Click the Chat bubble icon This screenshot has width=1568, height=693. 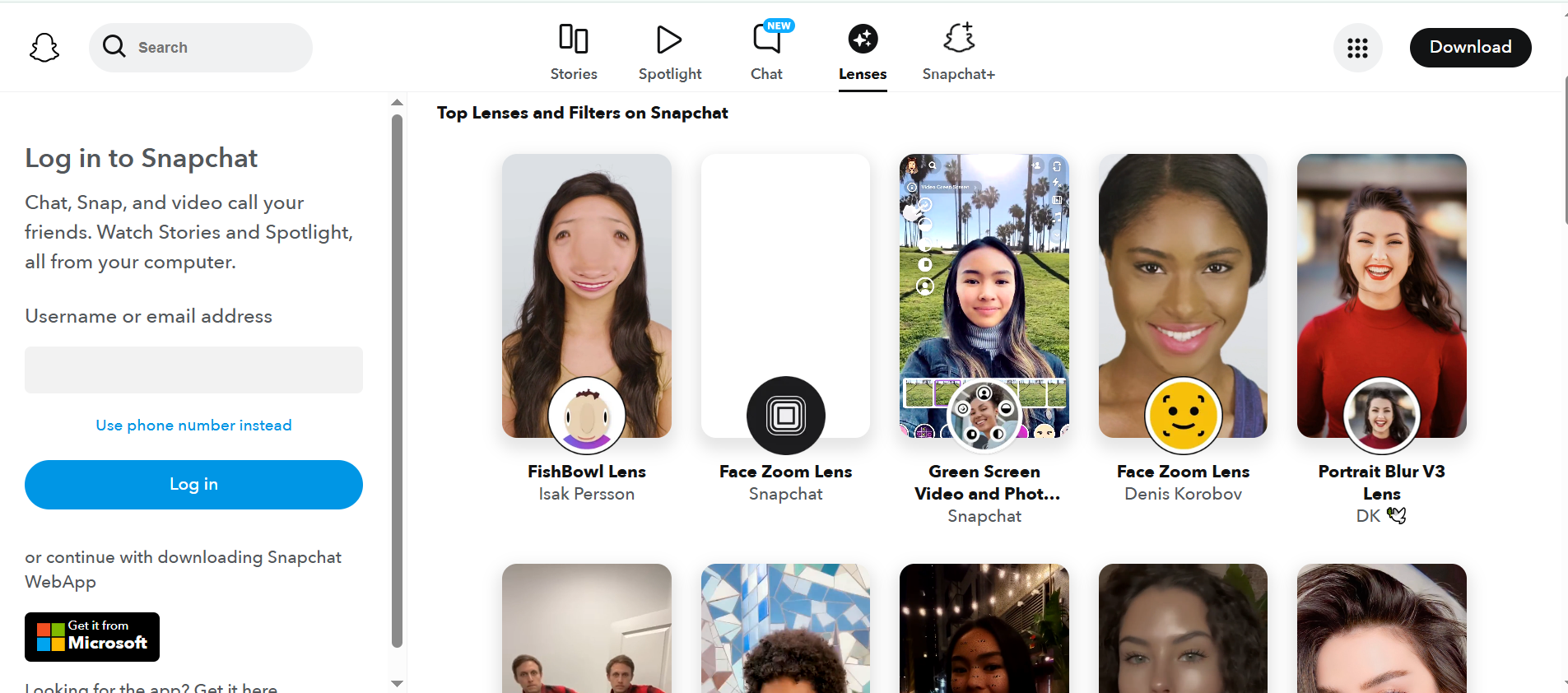click(767, 39)
